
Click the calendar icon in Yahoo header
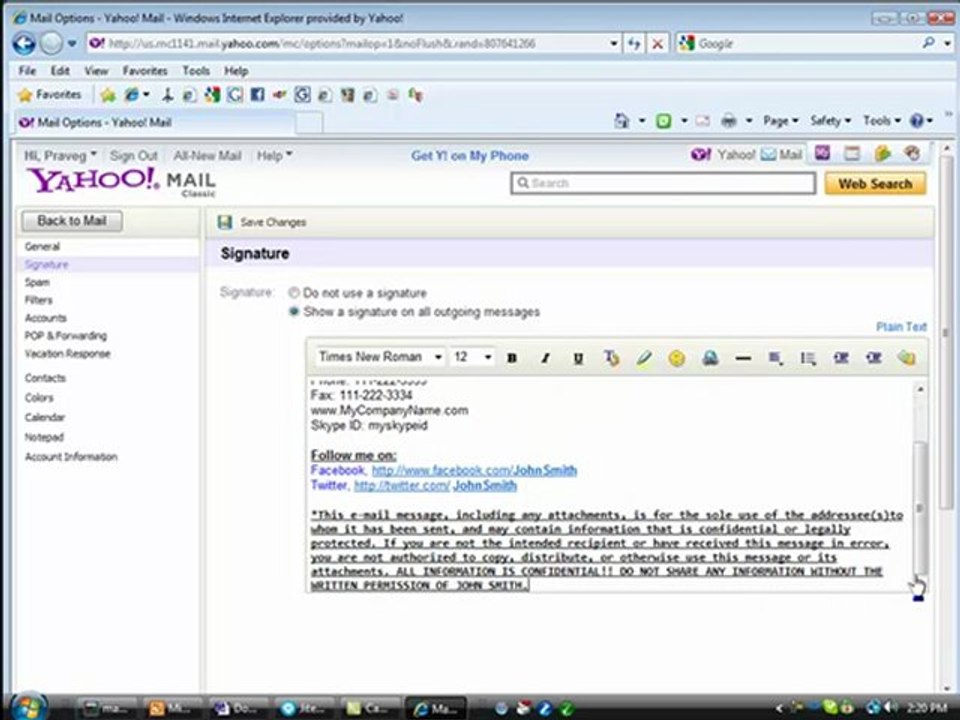coord(852,153)
